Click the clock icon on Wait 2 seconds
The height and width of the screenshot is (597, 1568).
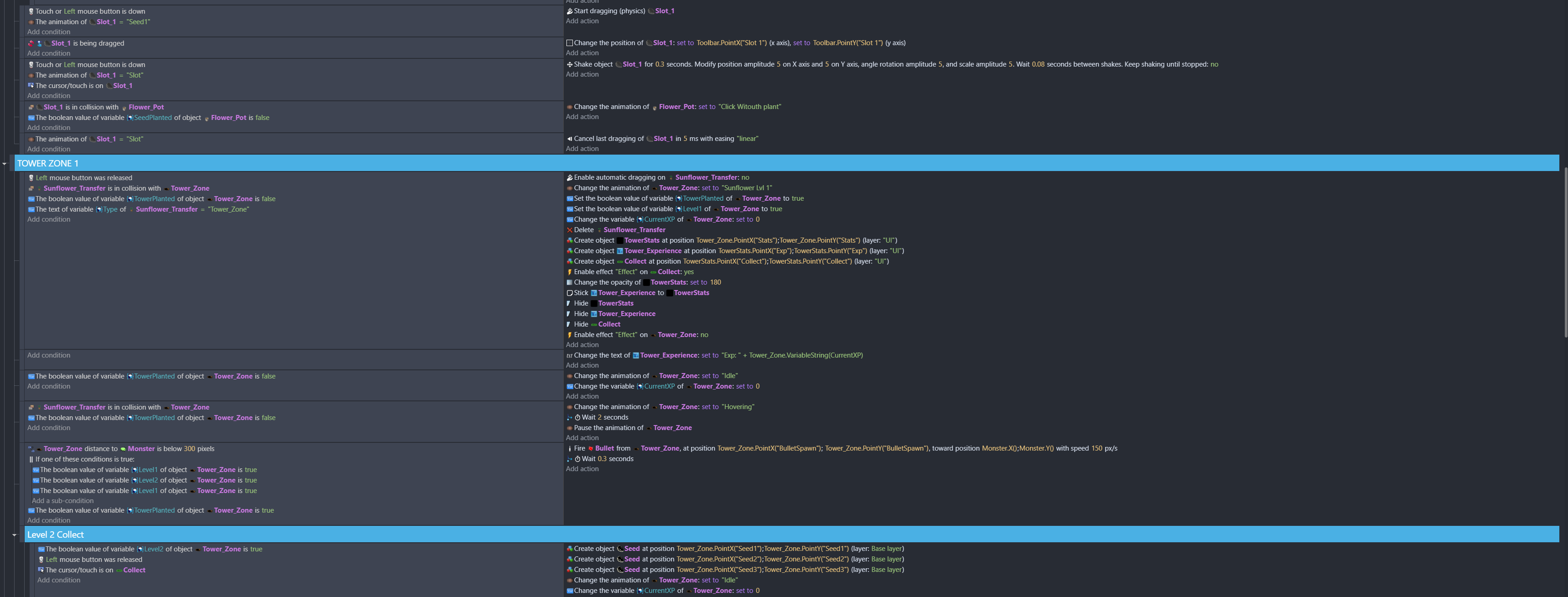pyautogui.click(x=577, y=417)
